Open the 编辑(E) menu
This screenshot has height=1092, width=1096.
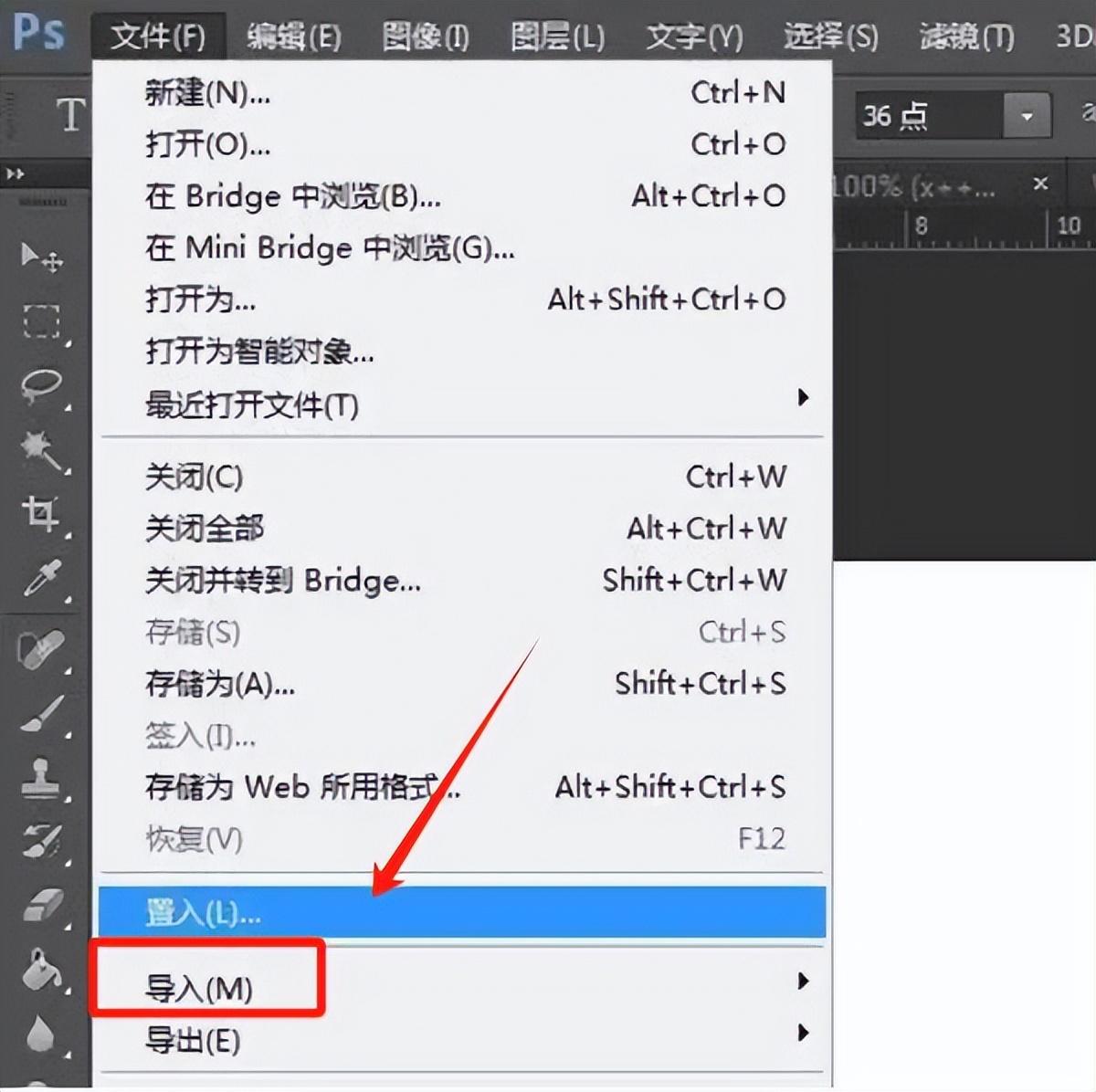pos(293,37)
